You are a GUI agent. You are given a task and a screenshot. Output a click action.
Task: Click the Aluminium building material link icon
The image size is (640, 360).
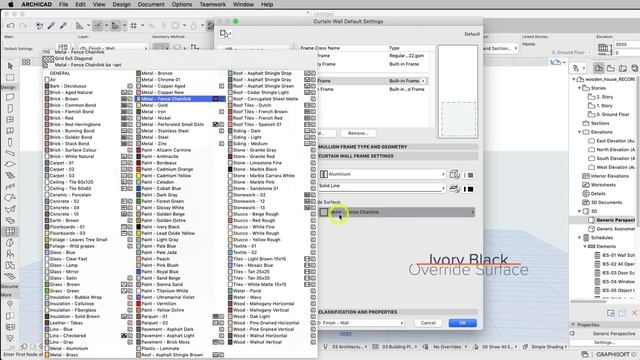[x=454, y=174]
